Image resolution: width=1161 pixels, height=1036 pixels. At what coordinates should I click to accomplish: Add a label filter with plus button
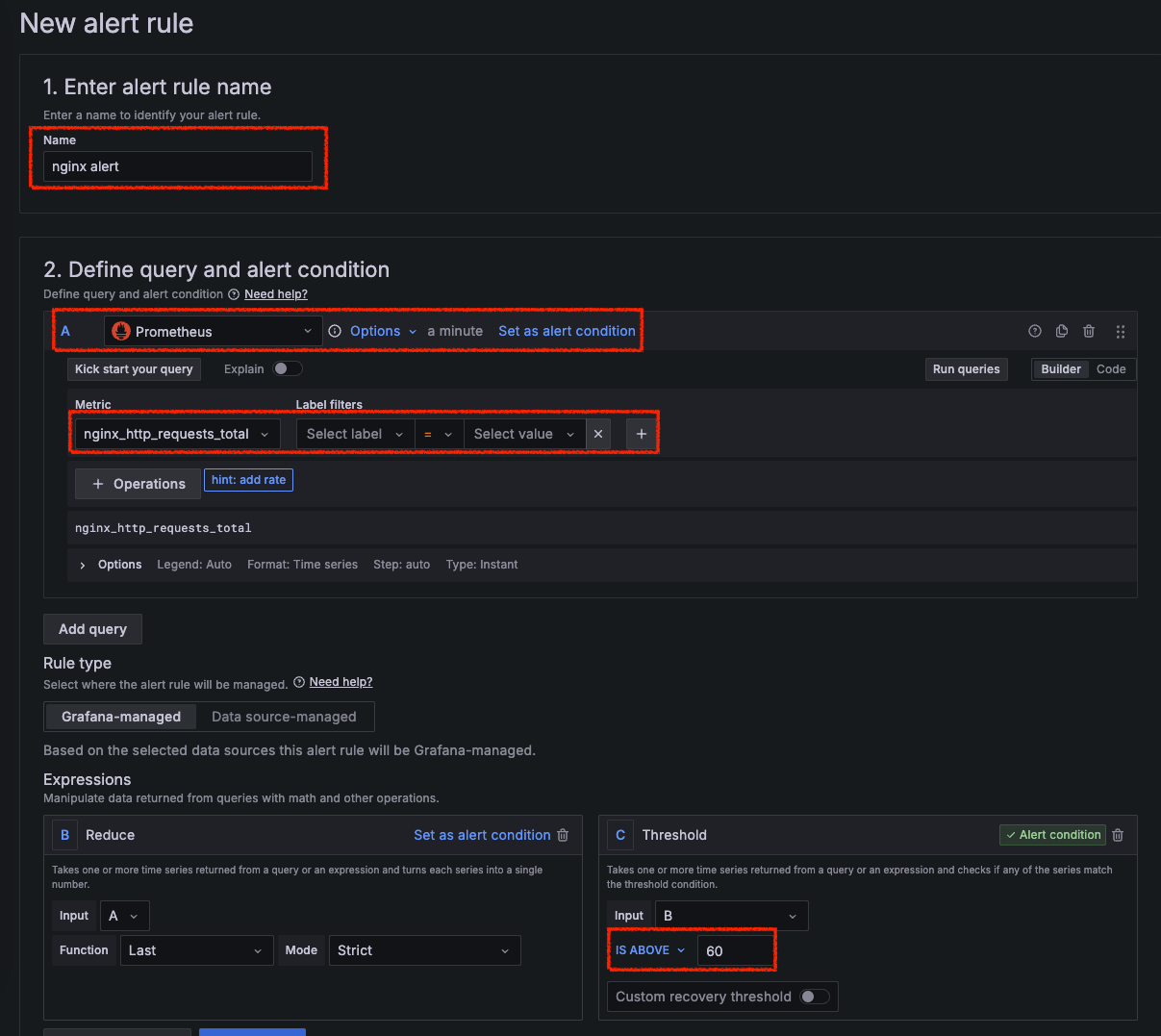click(x=642, y=434)
